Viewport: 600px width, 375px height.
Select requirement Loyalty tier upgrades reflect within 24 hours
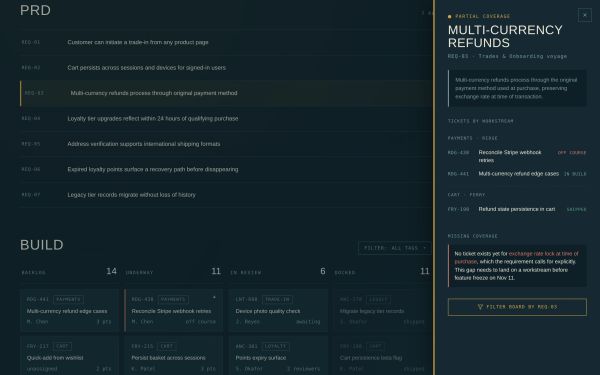[x=226, y=119]
